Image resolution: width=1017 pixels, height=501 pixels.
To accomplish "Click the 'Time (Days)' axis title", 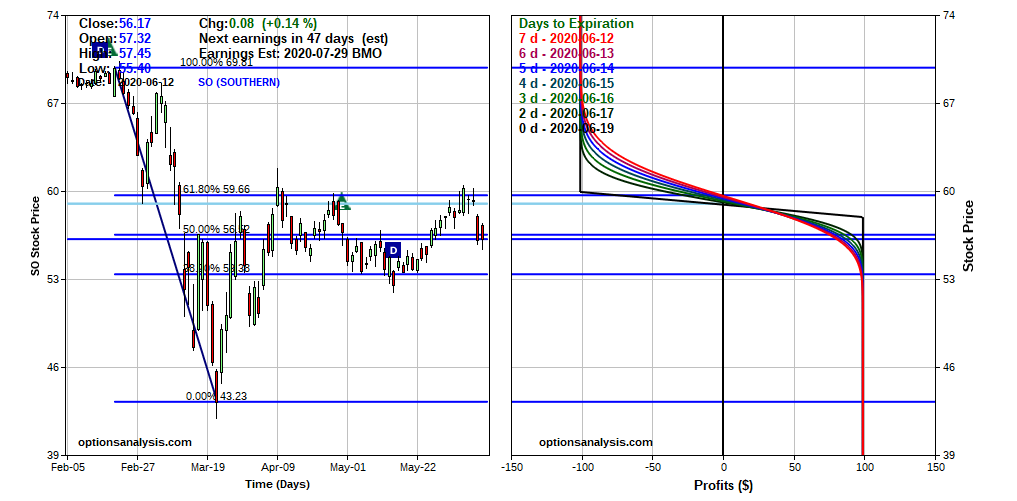I will coord(277,484).
